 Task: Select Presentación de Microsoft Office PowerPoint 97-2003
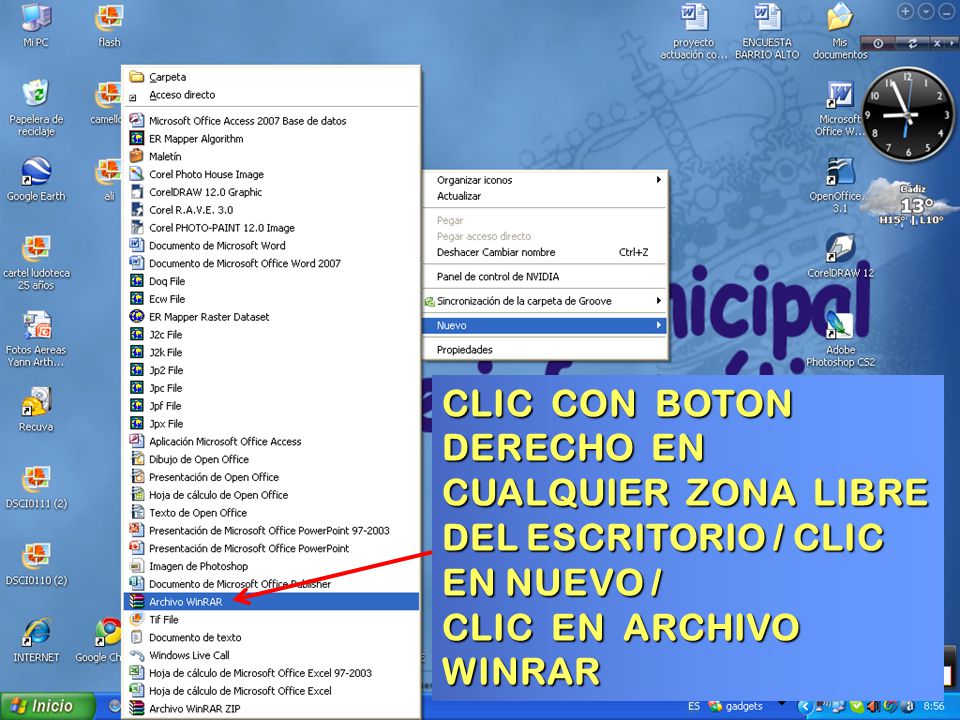271,531
